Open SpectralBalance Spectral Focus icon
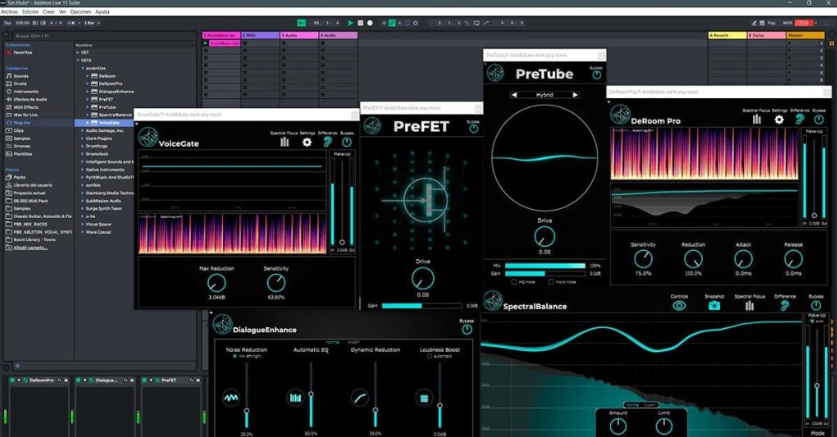837x437 pixels. (749, 306)
